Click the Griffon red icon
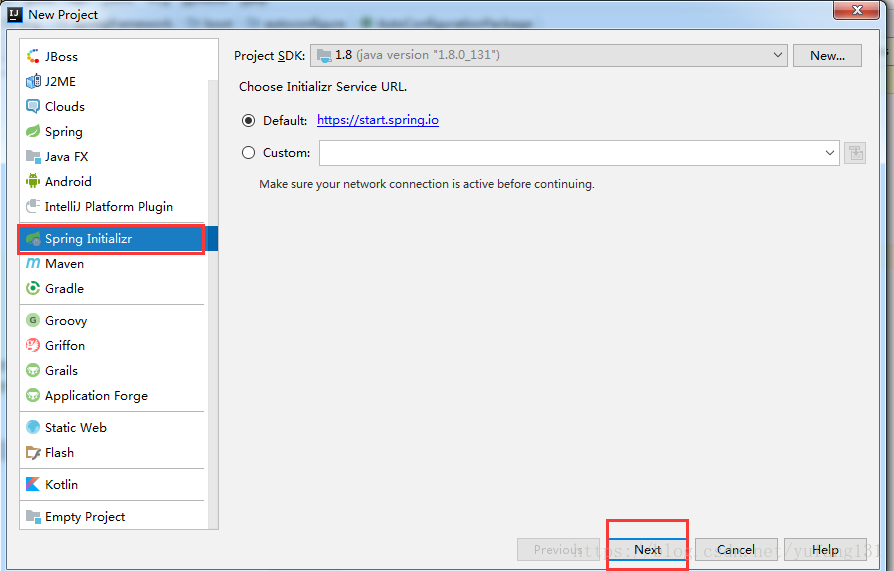 [33, 346]
